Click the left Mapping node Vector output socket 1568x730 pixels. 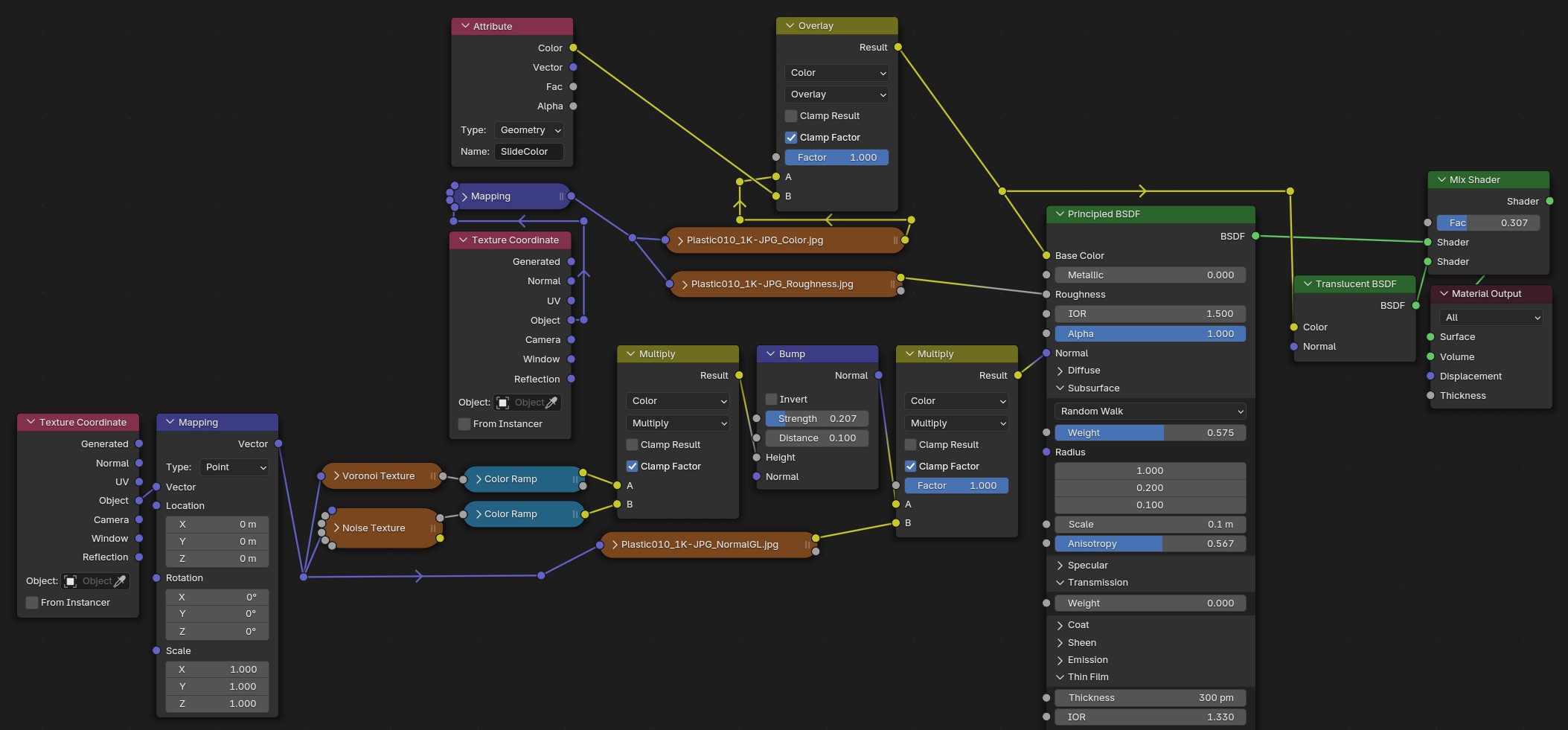(278, 444)
